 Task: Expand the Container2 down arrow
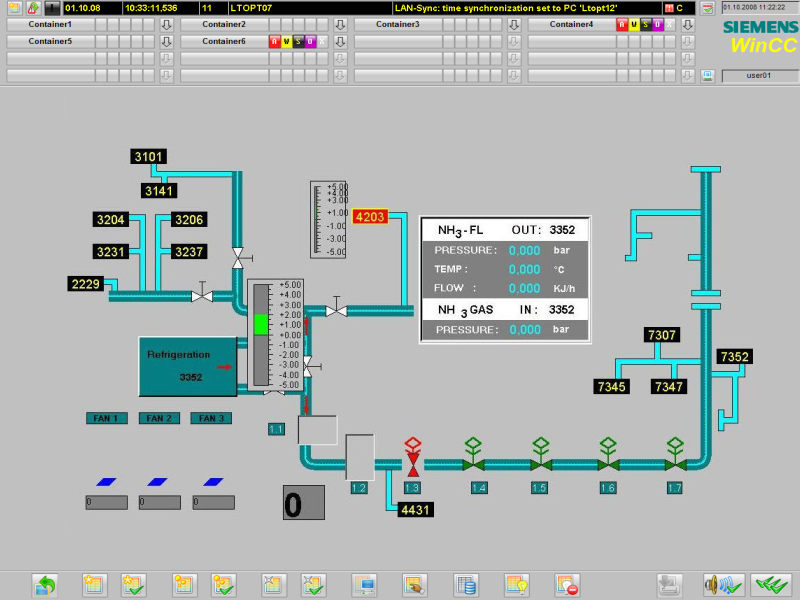[340, 24]
